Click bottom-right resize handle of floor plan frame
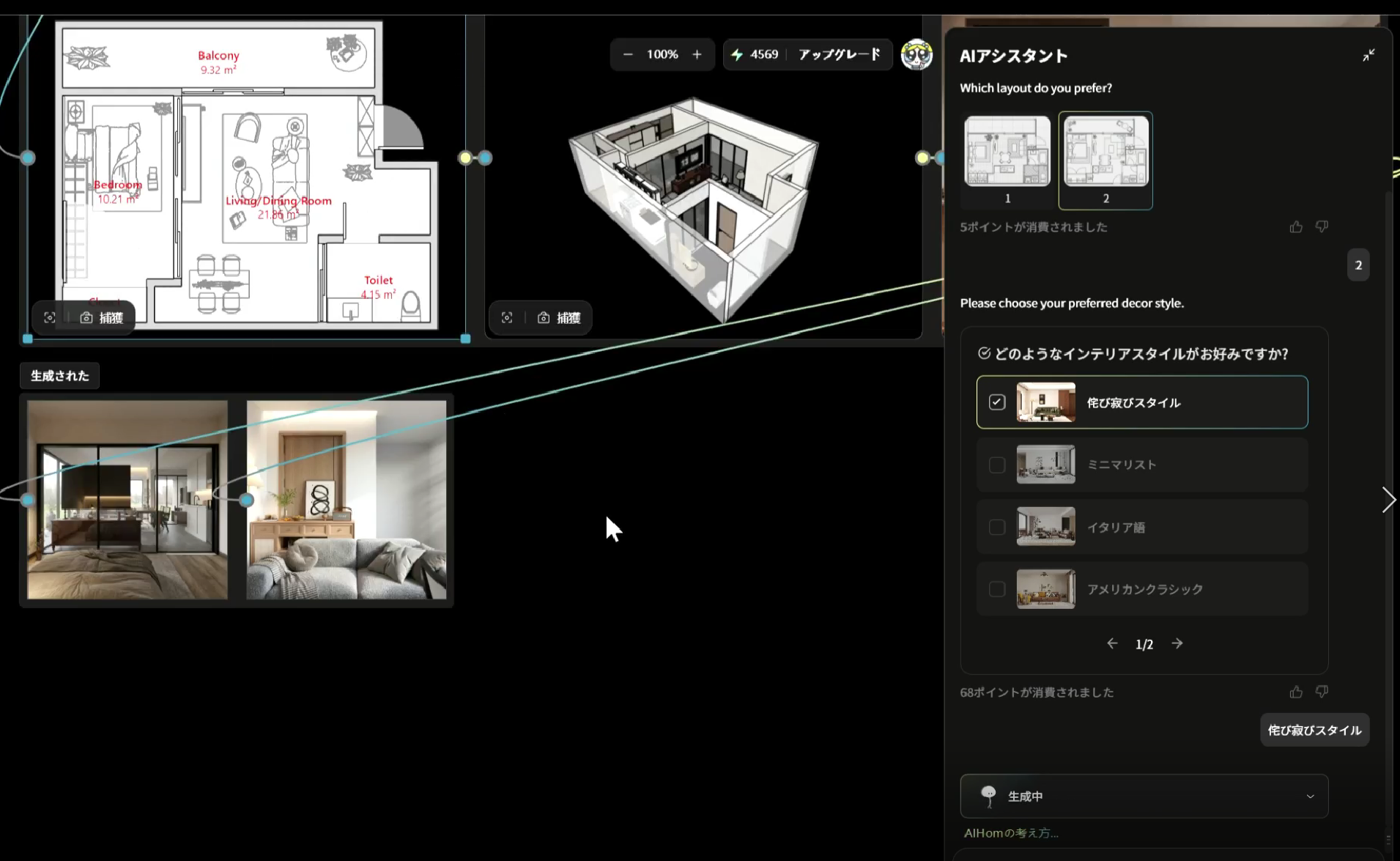1400x861 pixels. [465, 339]
